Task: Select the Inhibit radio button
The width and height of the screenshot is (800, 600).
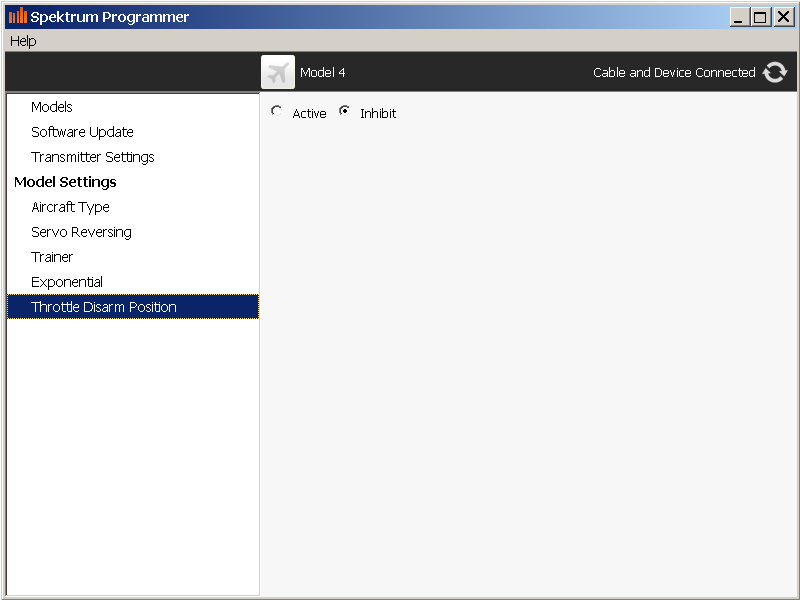Action: pyautogui.click(x=344, y=111)
